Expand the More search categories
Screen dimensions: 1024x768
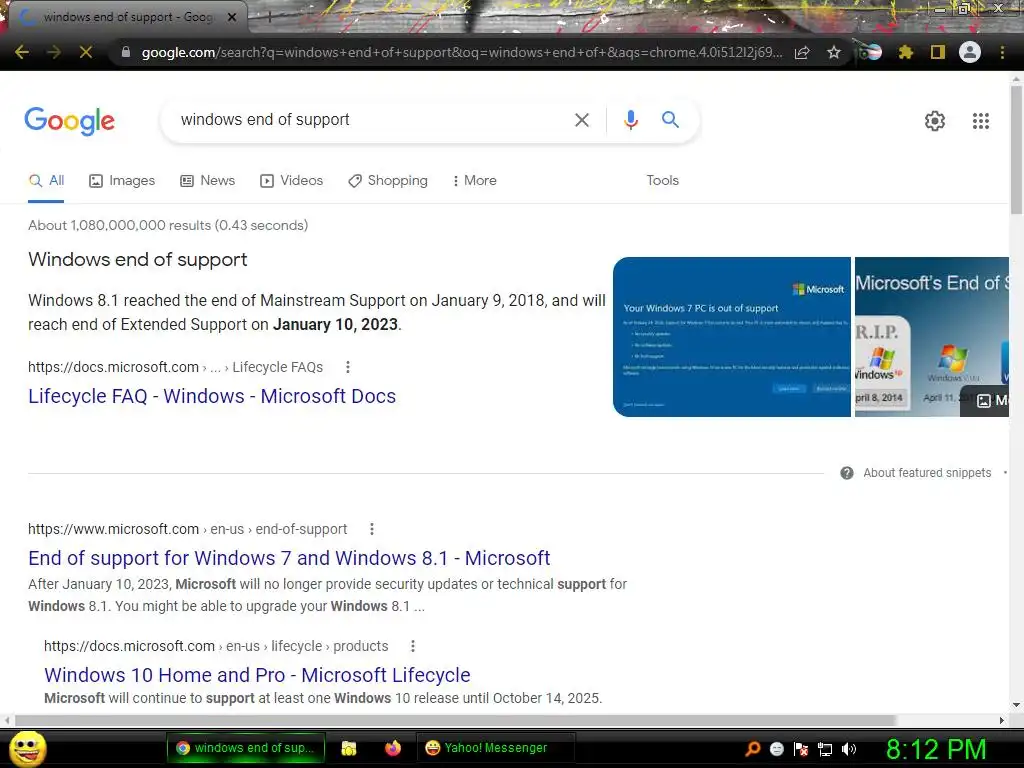(x=475, y=181)
